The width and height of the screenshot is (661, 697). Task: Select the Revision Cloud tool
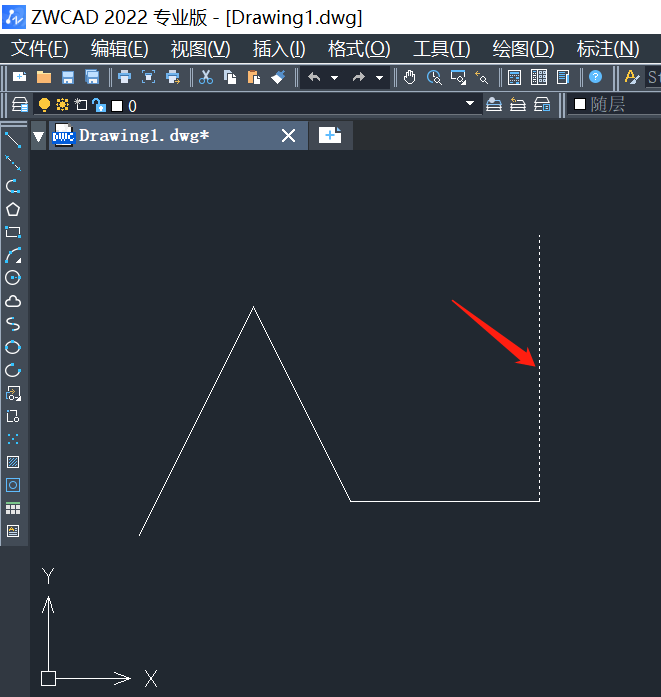point(13,301)
